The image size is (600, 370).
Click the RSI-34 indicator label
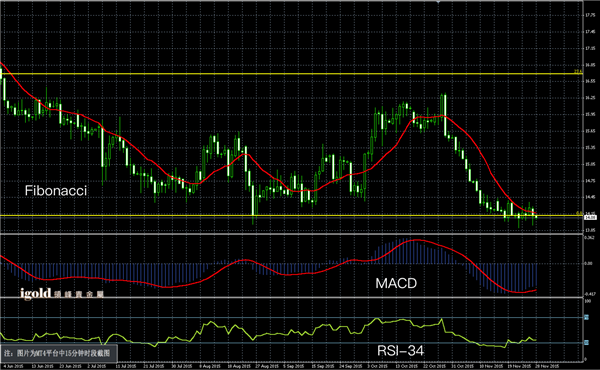[400, 350]
